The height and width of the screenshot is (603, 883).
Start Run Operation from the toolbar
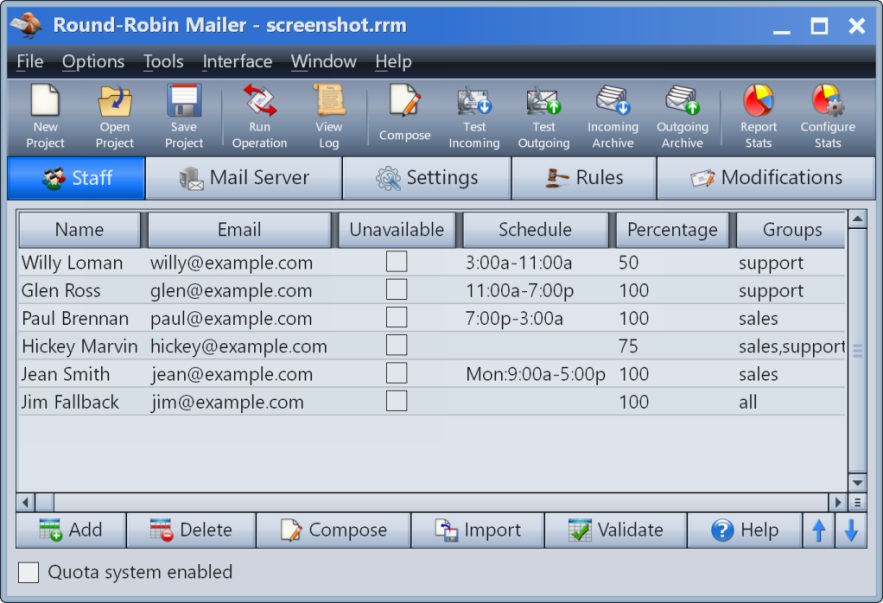tap(259, 103)
